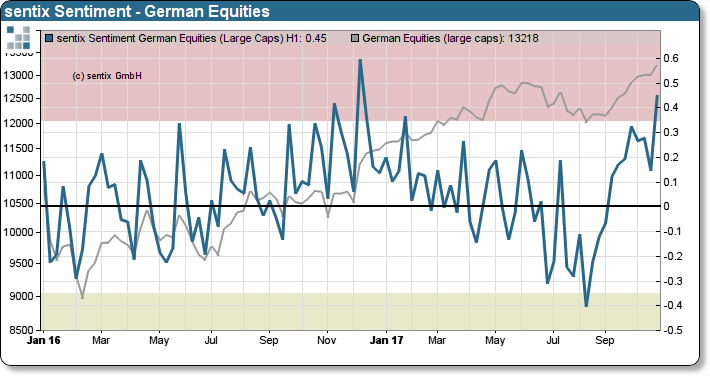
Task: Click the 0 label on the right axis
Action: pyautogui.click(x=666, y=206)
